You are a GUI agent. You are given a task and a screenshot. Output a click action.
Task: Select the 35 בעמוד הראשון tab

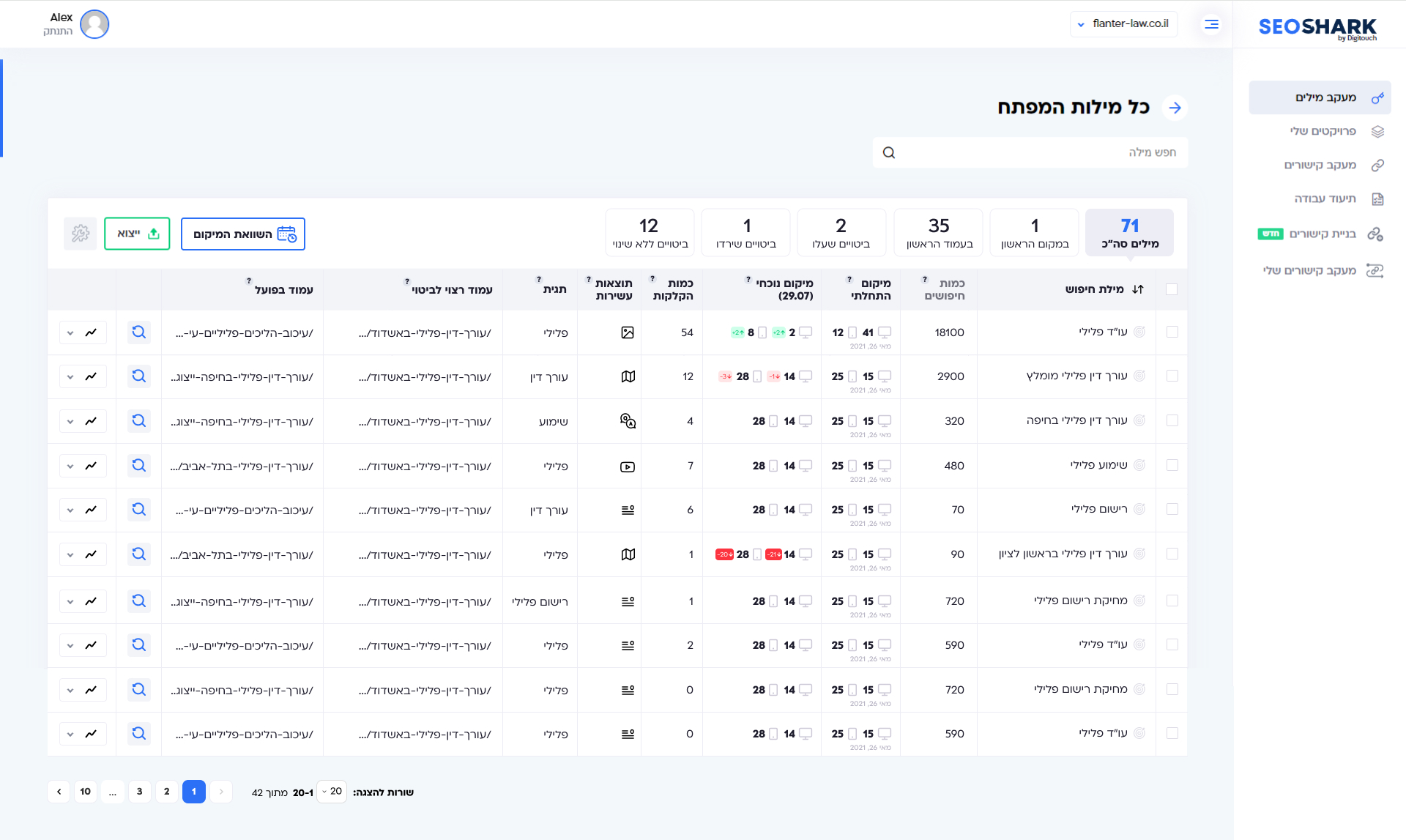939,233
